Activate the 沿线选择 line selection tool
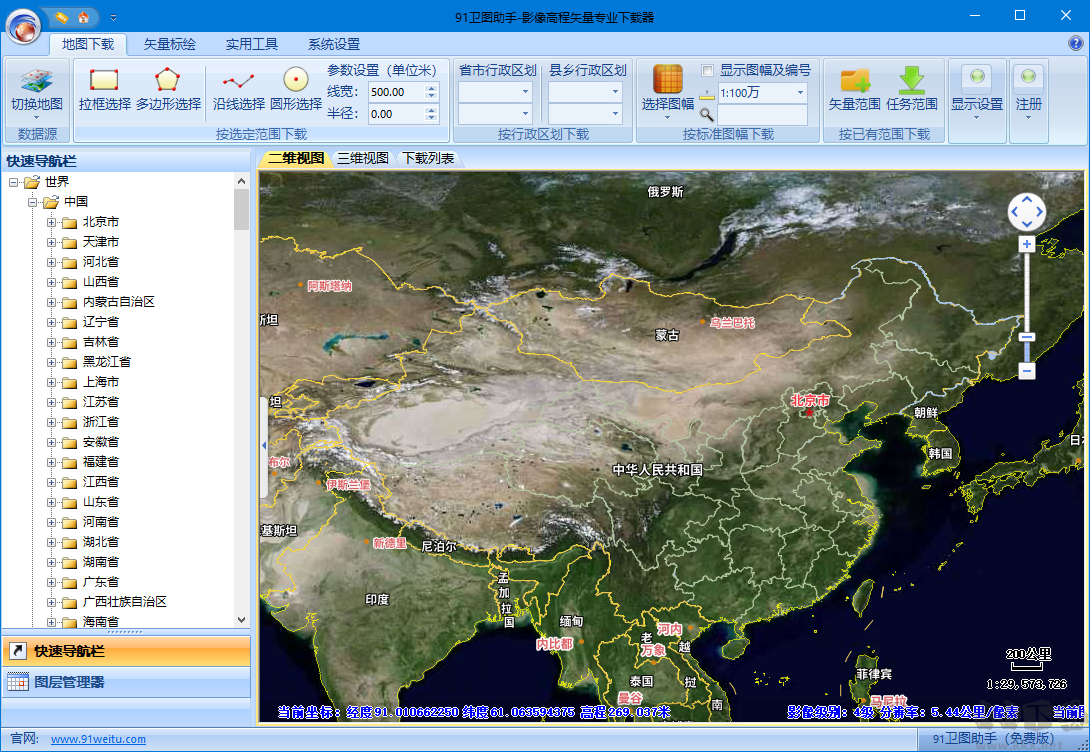This screenshot has width=1090, height=752. 238,81
